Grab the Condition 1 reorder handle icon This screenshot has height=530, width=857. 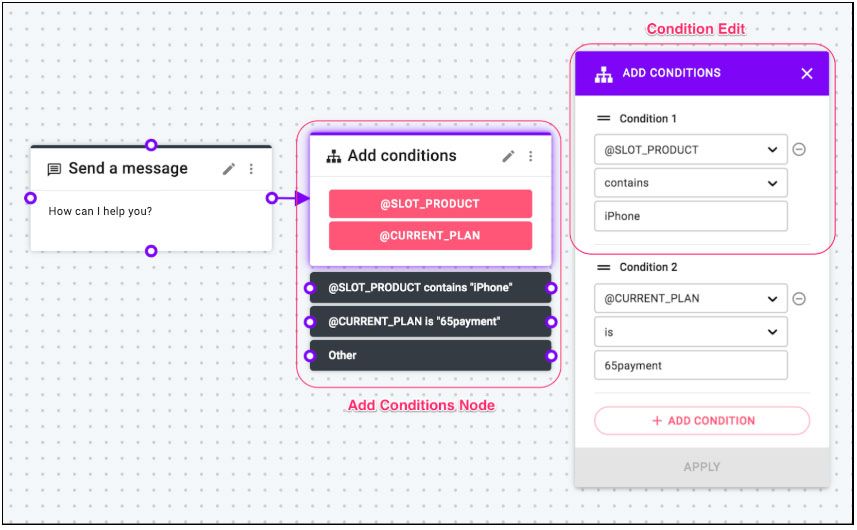pyautogui.click(x=603, y=119)
